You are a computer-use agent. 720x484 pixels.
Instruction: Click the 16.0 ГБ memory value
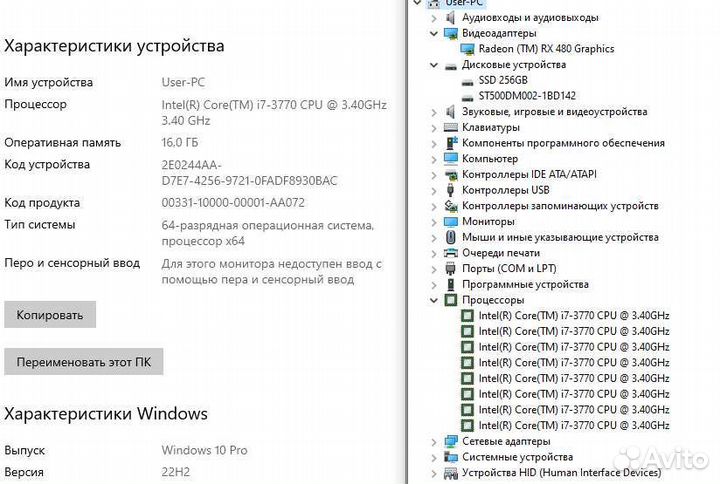(180, 142)
